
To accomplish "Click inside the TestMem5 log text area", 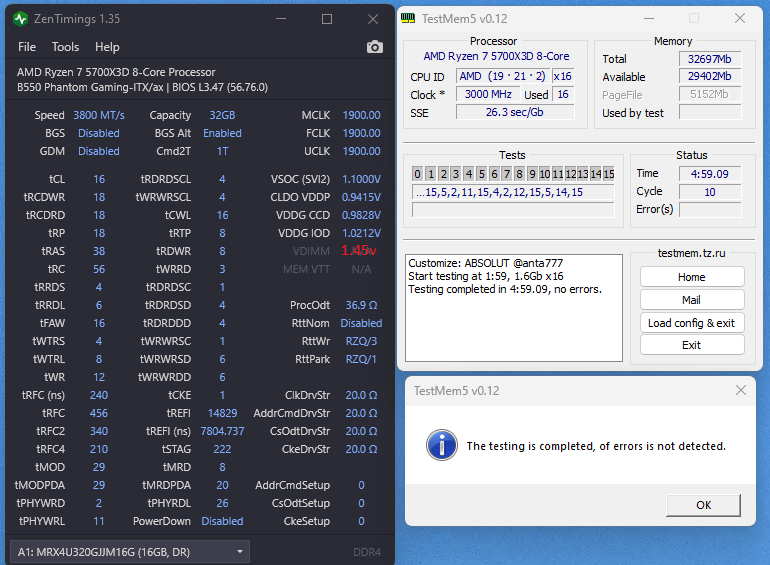I will [513, 320].
